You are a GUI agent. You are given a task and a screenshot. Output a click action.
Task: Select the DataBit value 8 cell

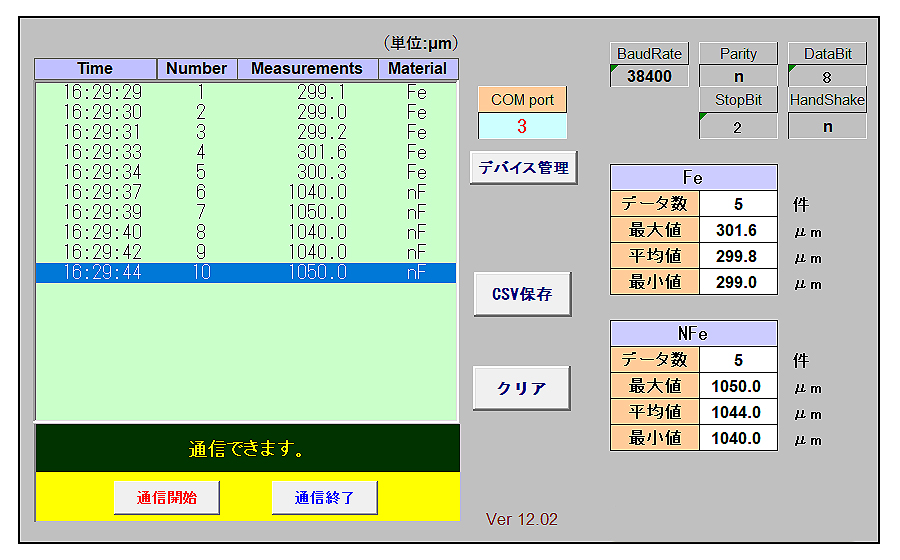[x=827, y=76]
